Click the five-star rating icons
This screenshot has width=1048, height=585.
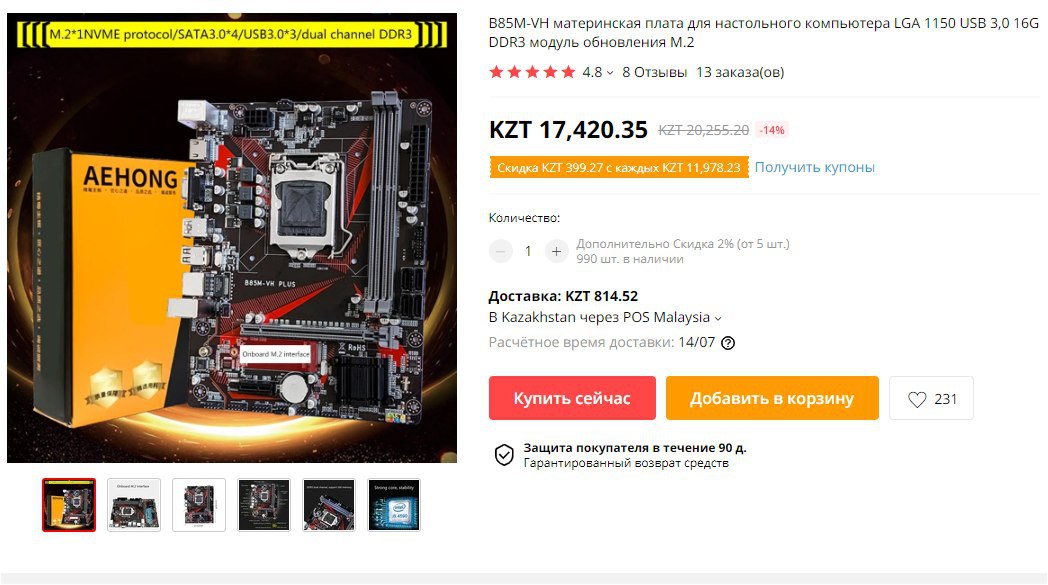coord(532,72)
